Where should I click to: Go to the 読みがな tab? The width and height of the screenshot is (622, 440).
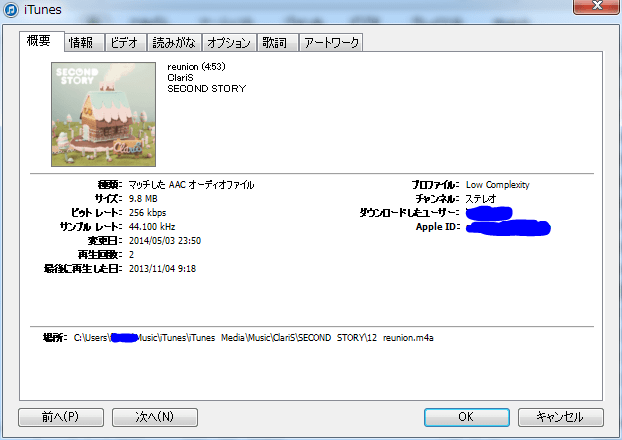click(x=174, y=42)
